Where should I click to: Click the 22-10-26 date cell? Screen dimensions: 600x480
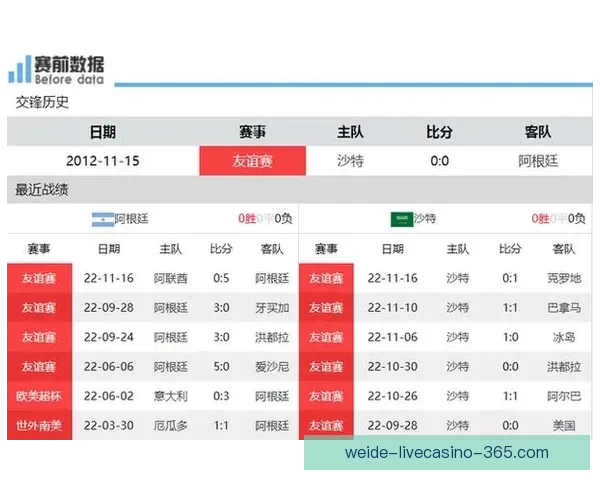pyautogui.click(x=393, y=396)
